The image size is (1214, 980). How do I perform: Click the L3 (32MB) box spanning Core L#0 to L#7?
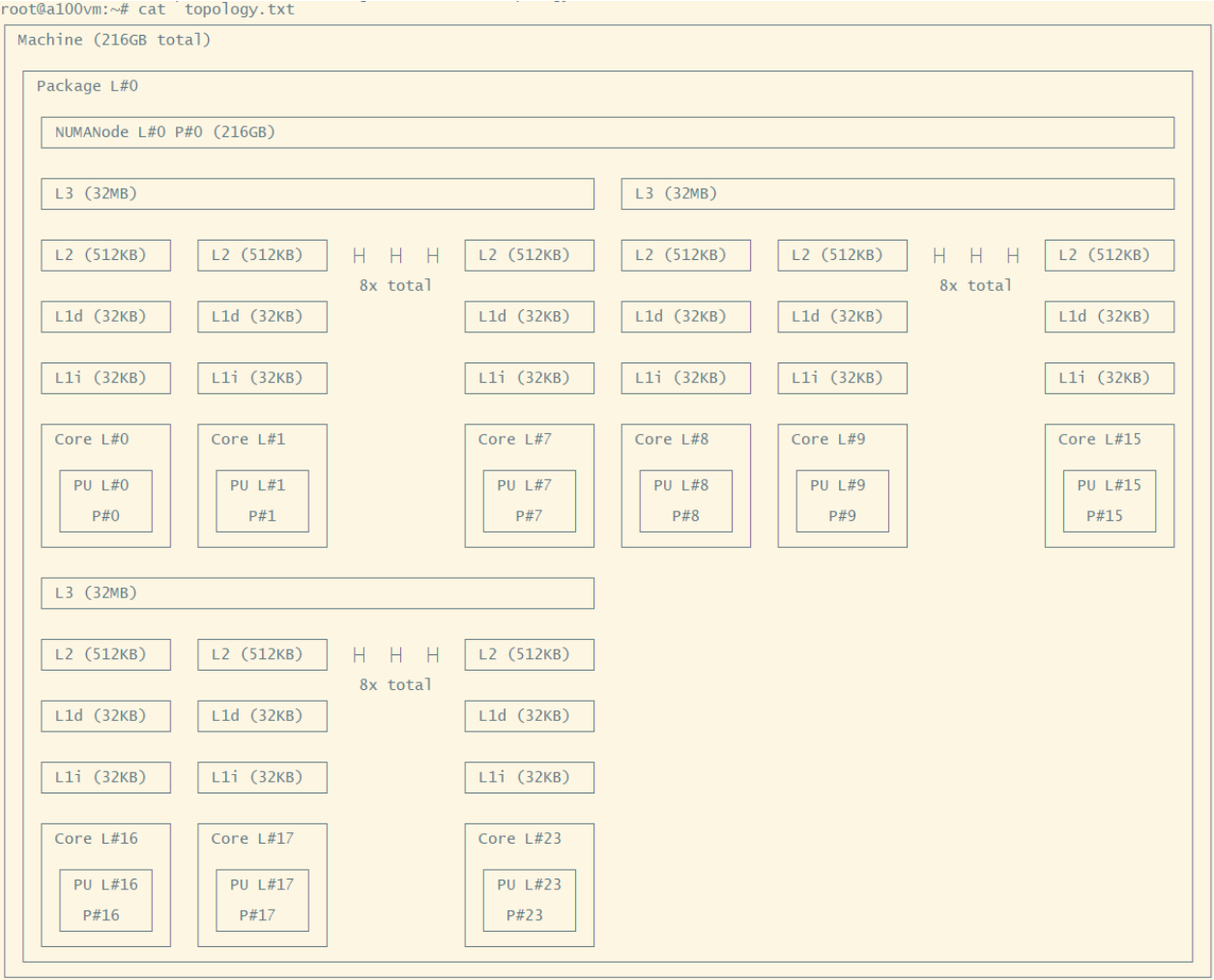[x=317, y=193]
